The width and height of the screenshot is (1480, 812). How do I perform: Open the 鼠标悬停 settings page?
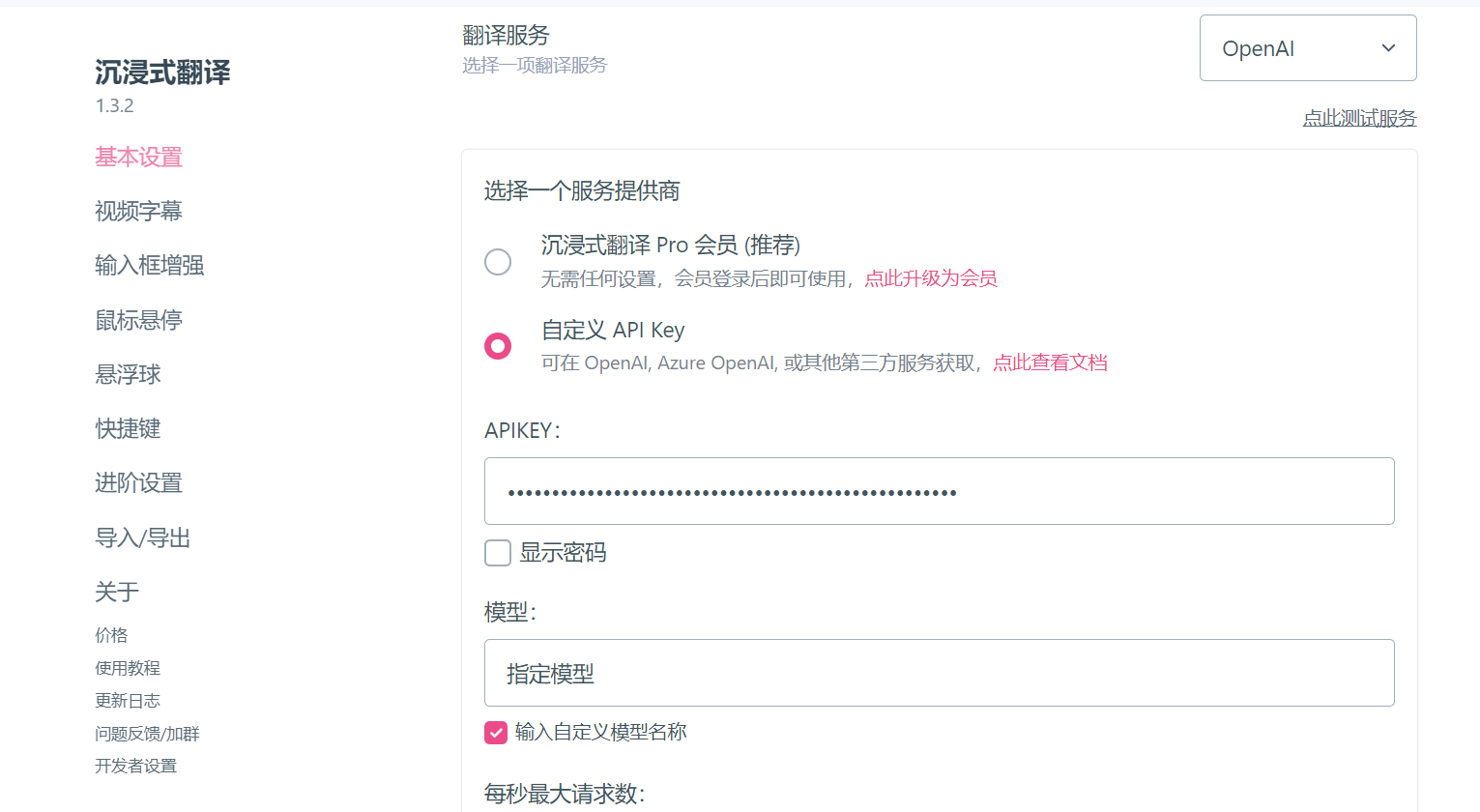139,320
